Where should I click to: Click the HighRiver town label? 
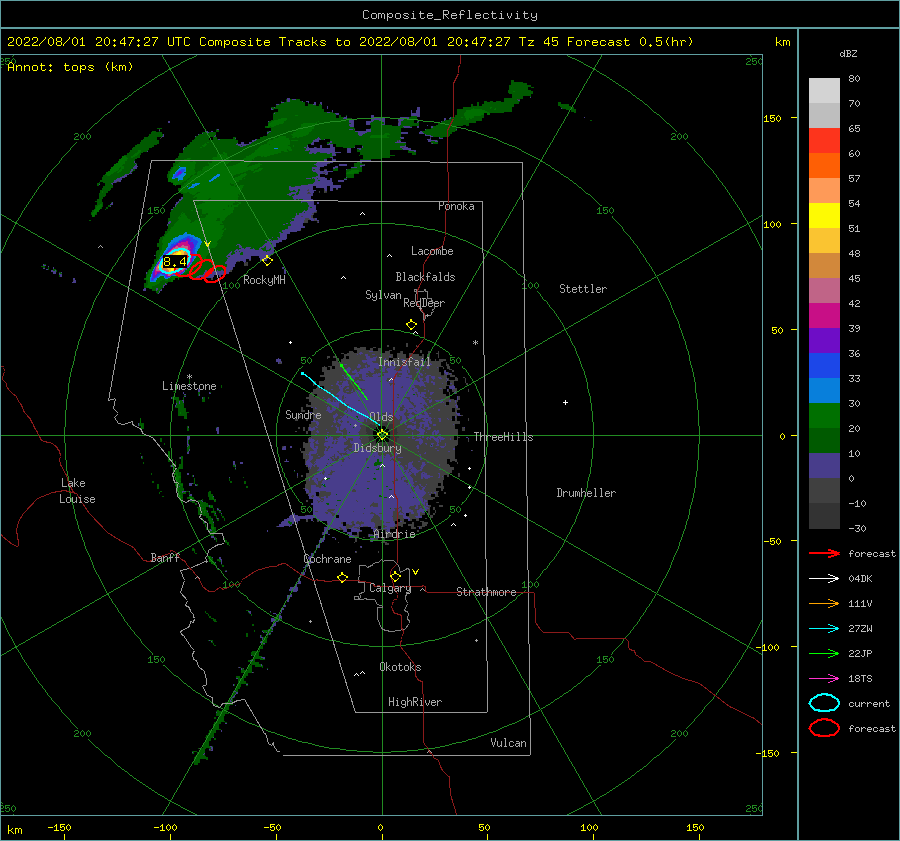[x=415, y=702]
